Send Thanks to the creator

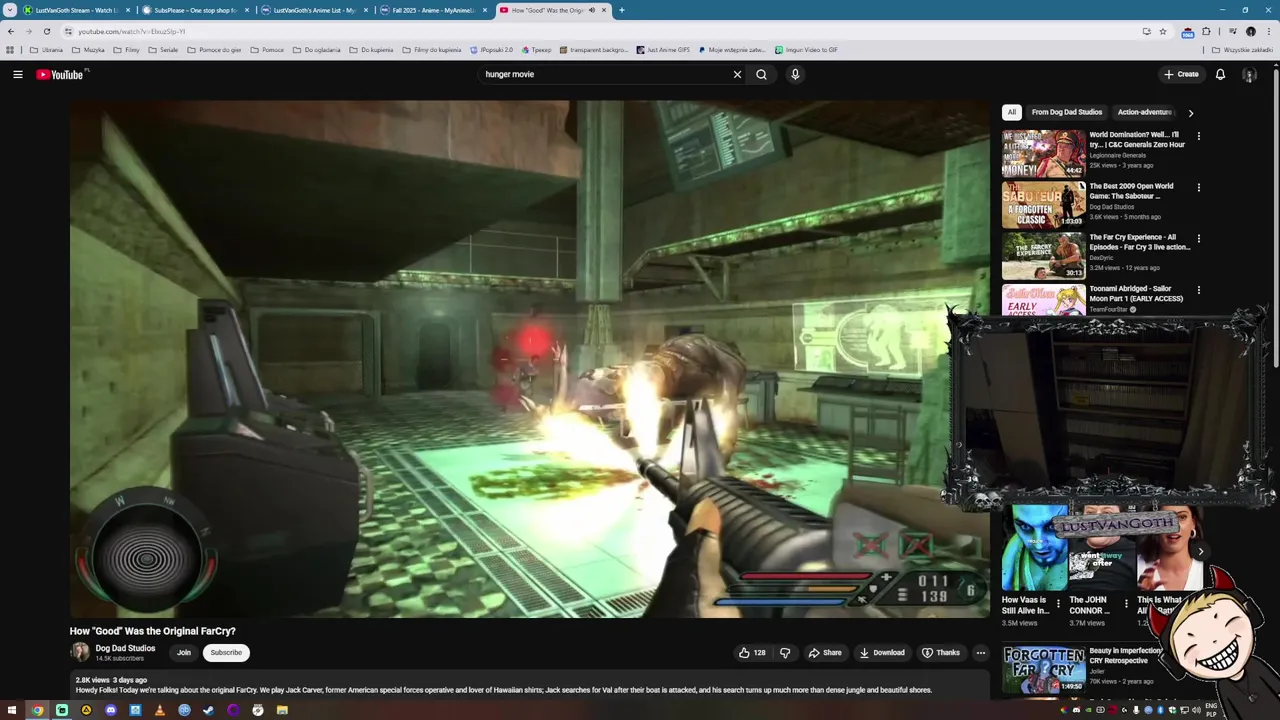coord(941,652)
